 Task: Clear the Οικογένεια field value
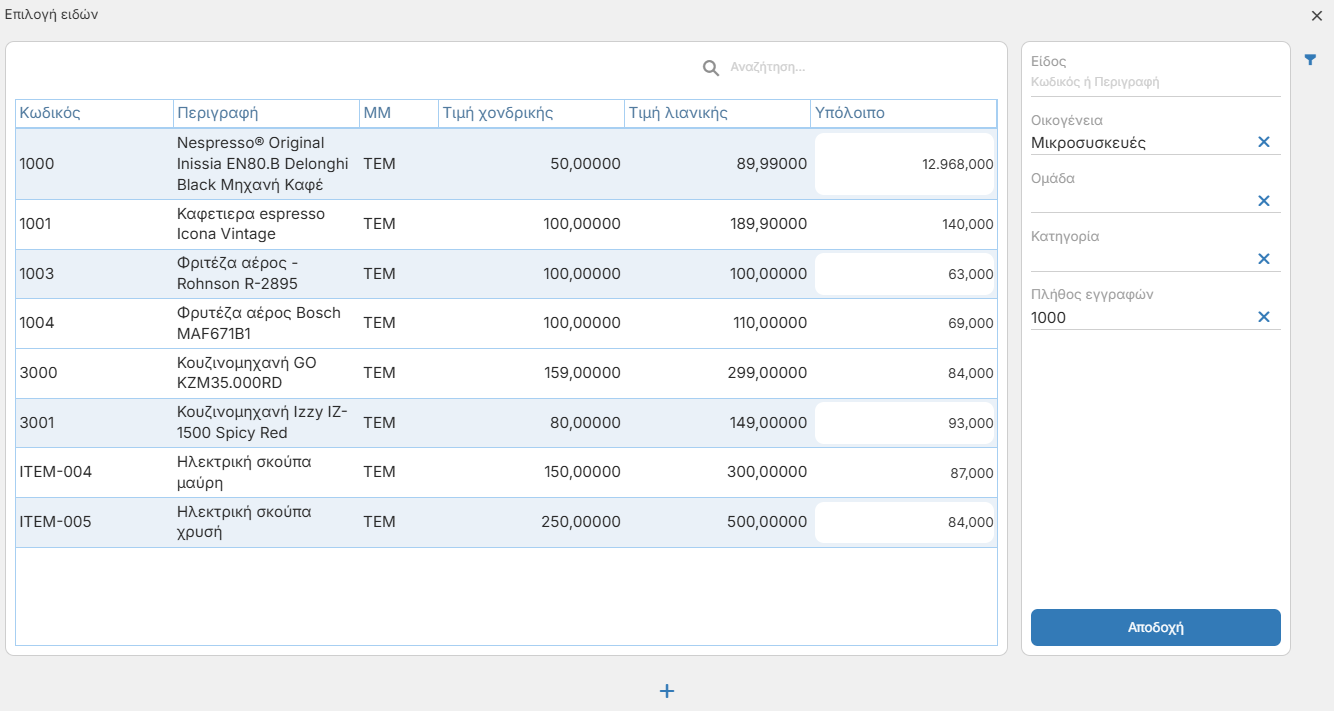1263,142
